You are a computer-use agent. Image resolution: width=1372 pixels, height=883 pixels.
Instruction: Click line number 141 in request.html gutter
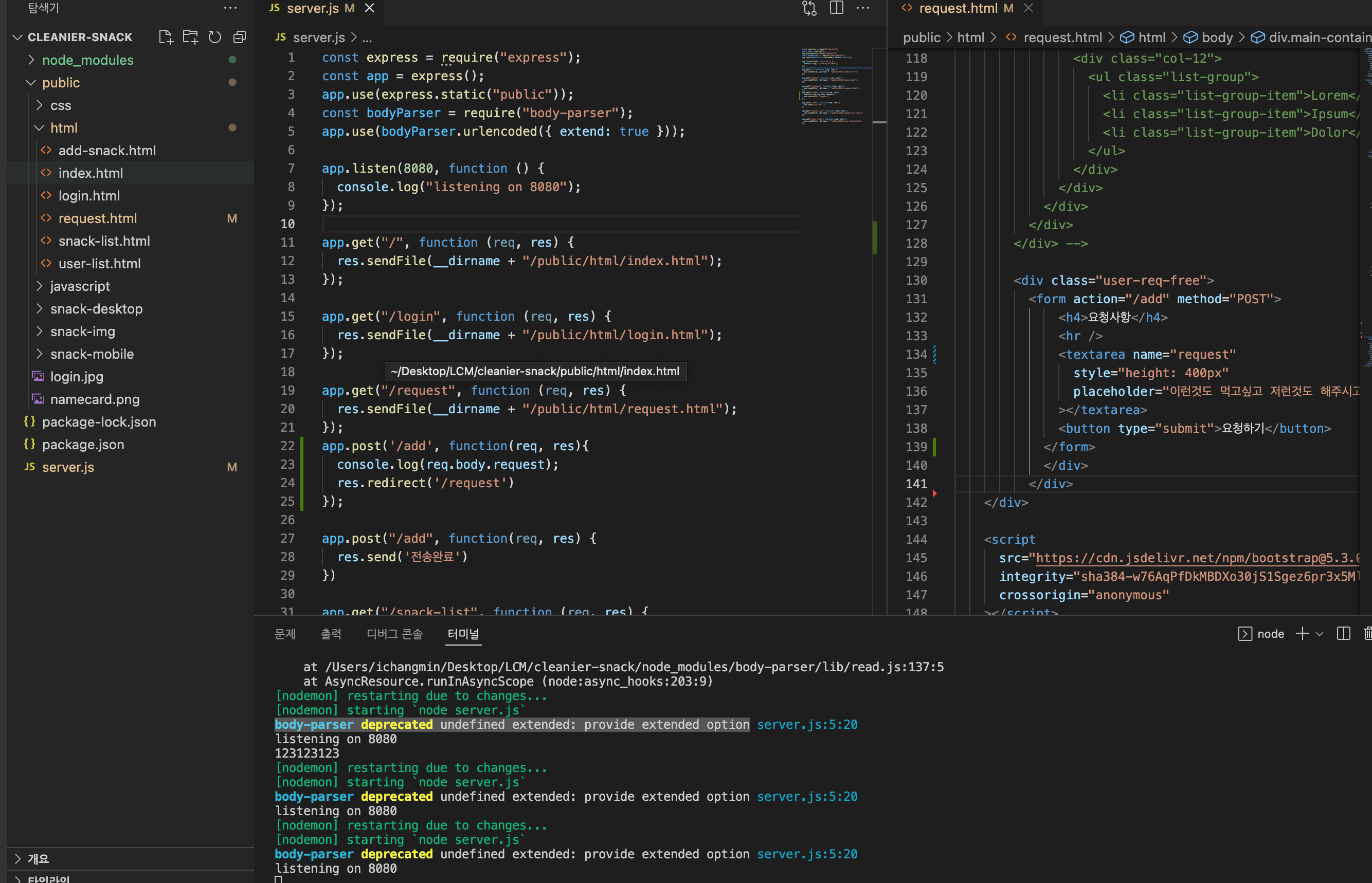pos(916,484)
